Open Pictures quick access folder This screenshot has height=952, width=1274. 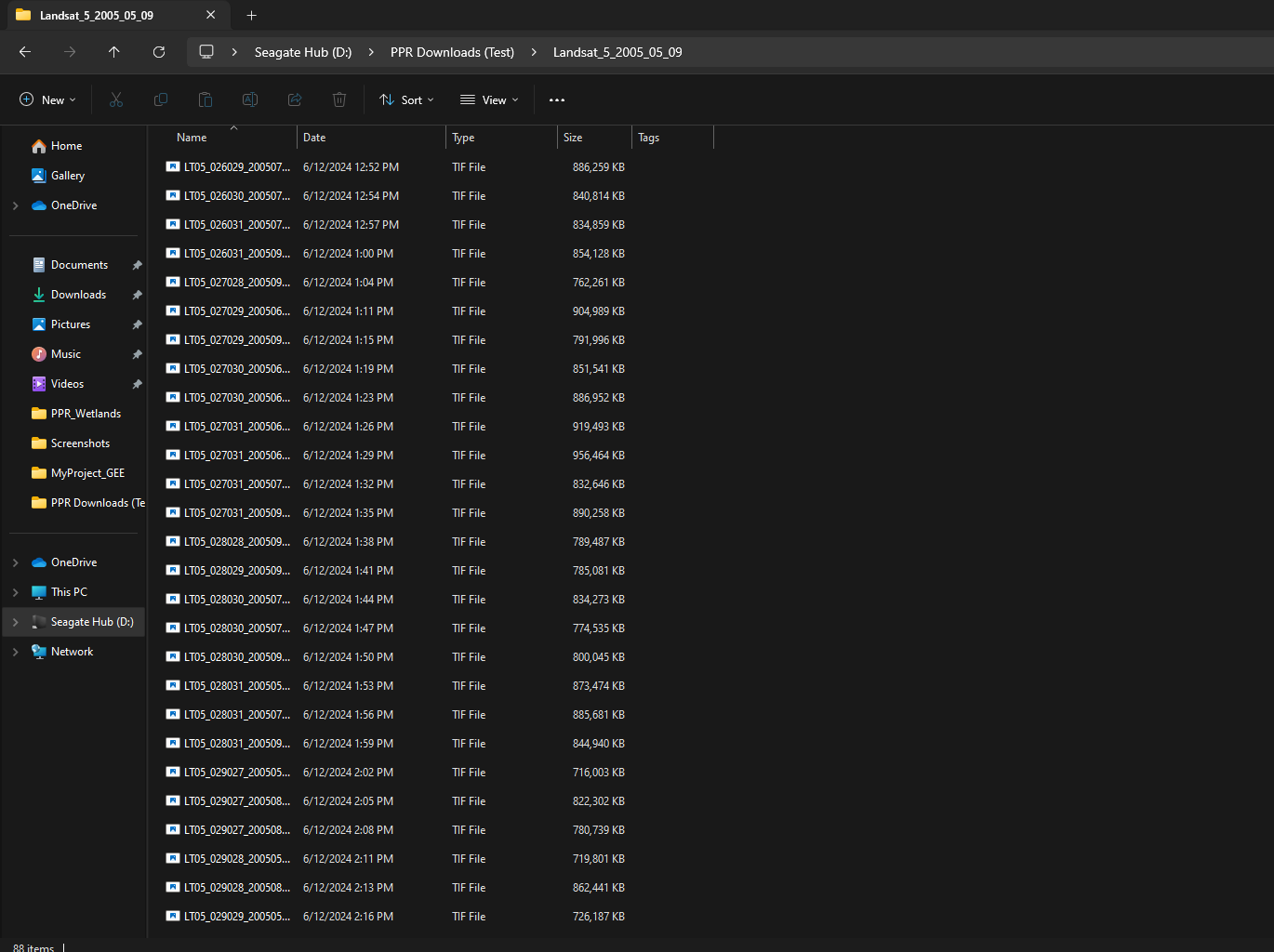73,324
